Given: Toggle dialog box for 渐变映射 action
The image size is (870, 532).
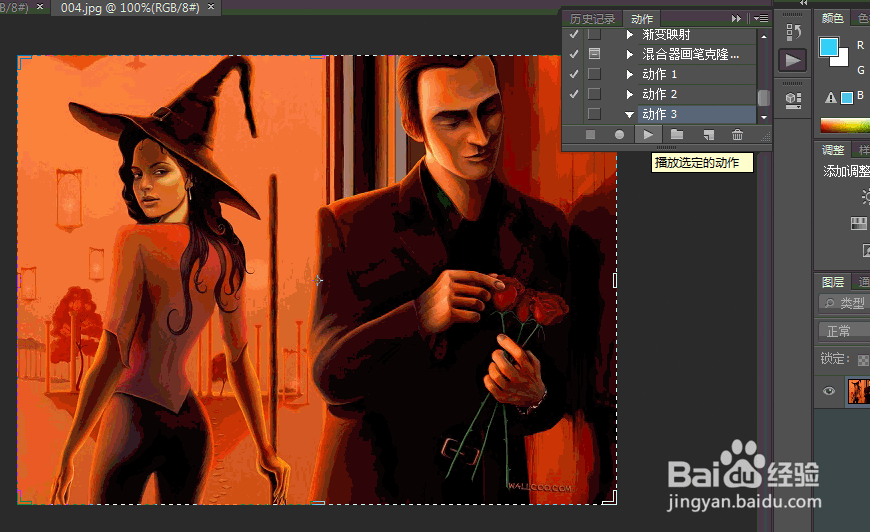Looking at the screenshot, I should coord(594,34).
